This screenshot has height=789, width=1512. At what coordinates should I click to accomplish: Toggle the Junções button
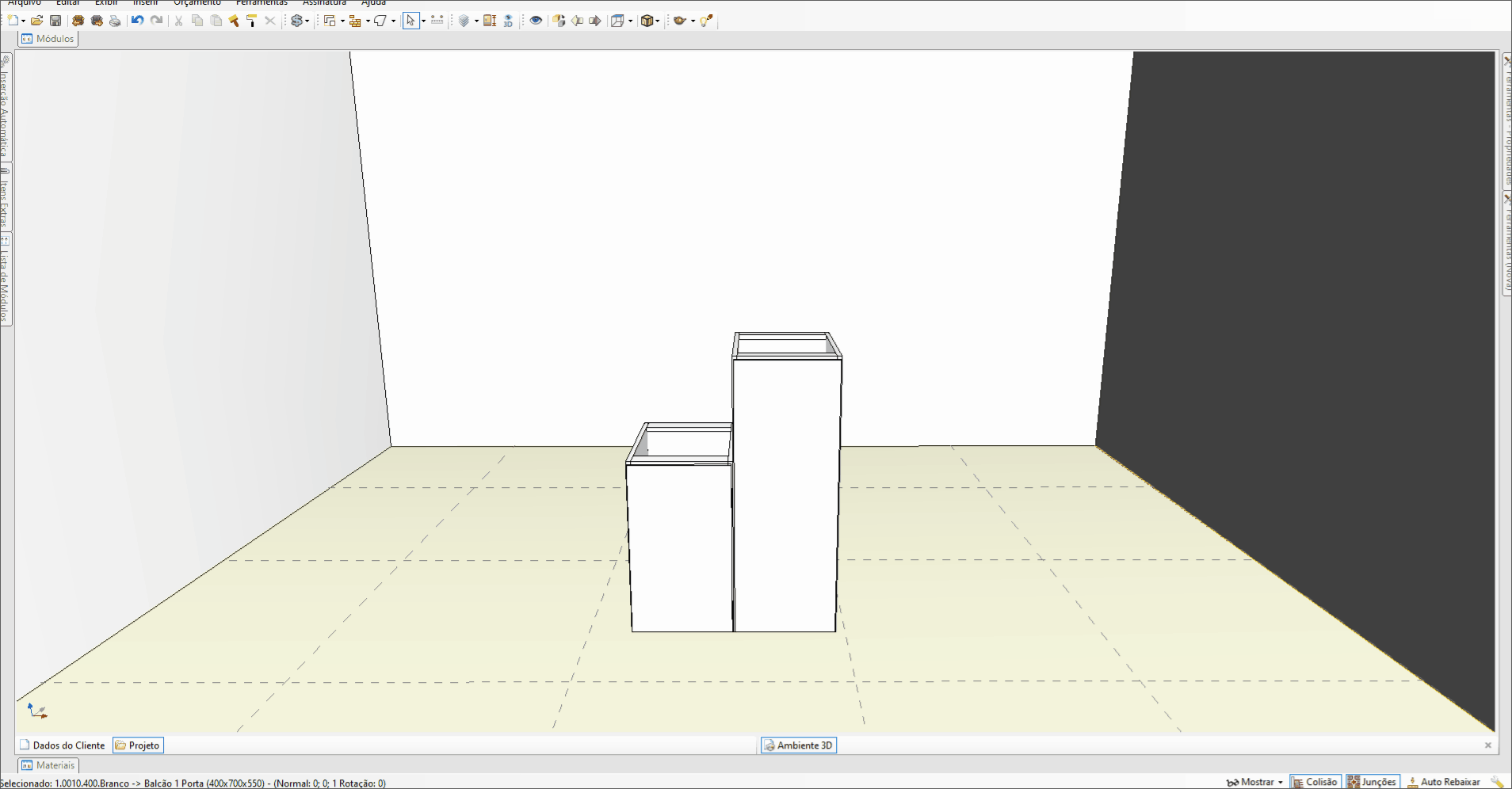point(1373,782)
